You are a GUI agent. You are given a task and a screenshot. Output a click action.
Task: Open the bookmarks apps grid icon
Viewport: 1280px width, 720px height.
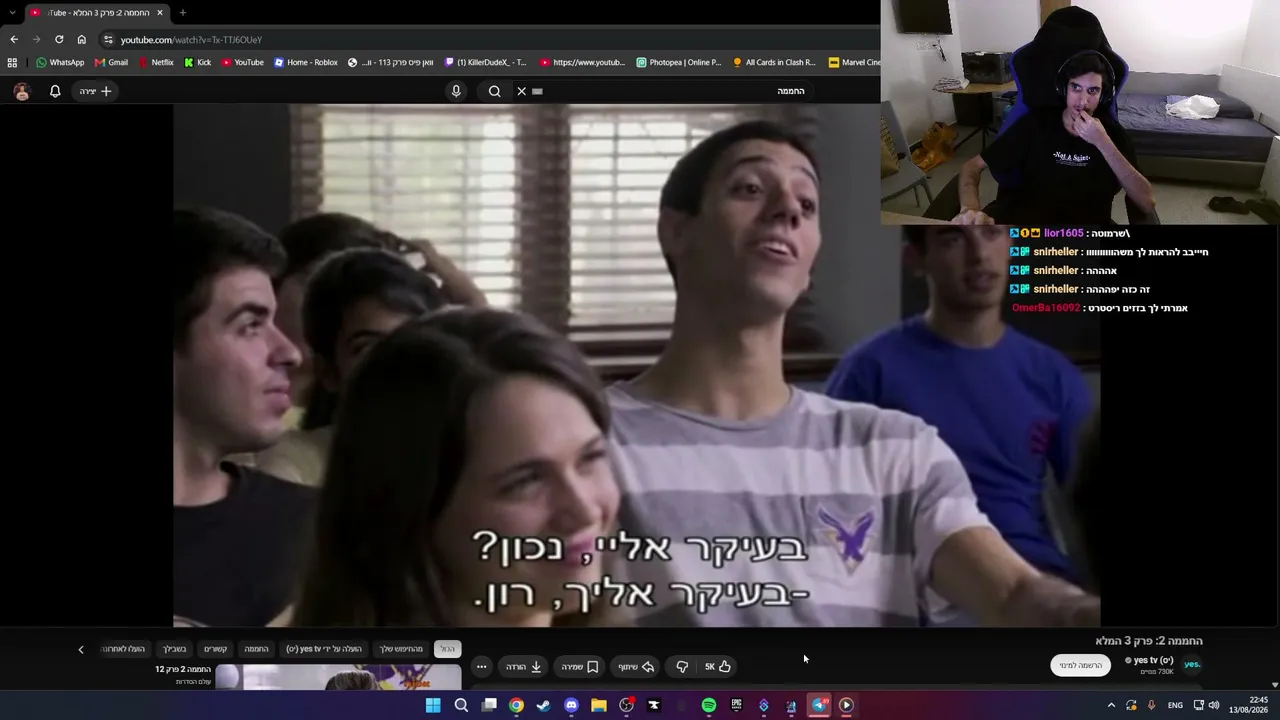click(12, 62)
